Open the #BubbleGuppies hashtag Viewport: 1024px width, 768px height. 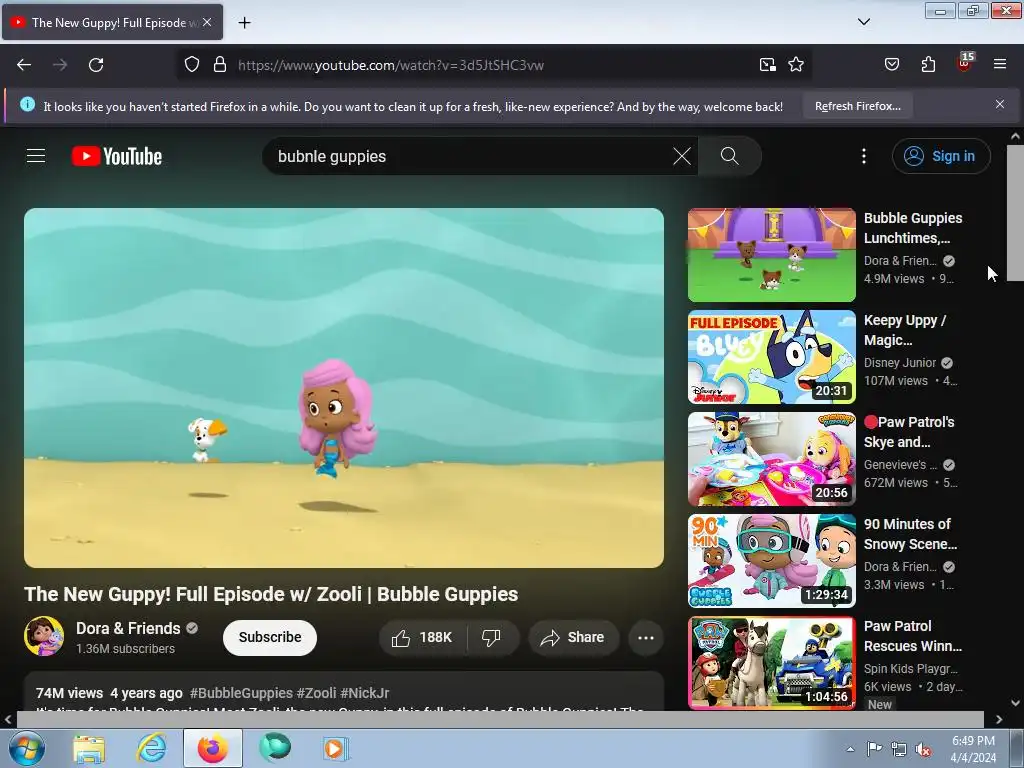coord(241,693)
